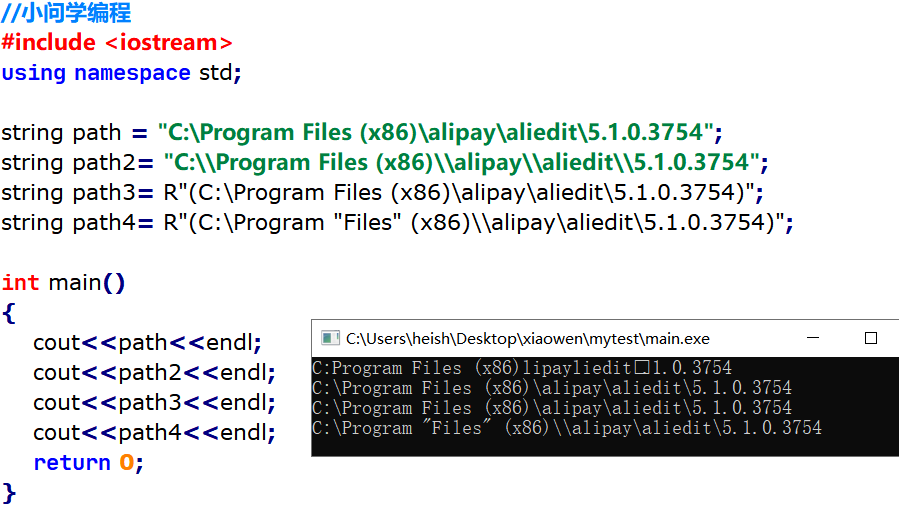The width and height of the screenshot is (899, 511).
Task: Click the string path4= raw string line
Action: [x=397, y=223]
